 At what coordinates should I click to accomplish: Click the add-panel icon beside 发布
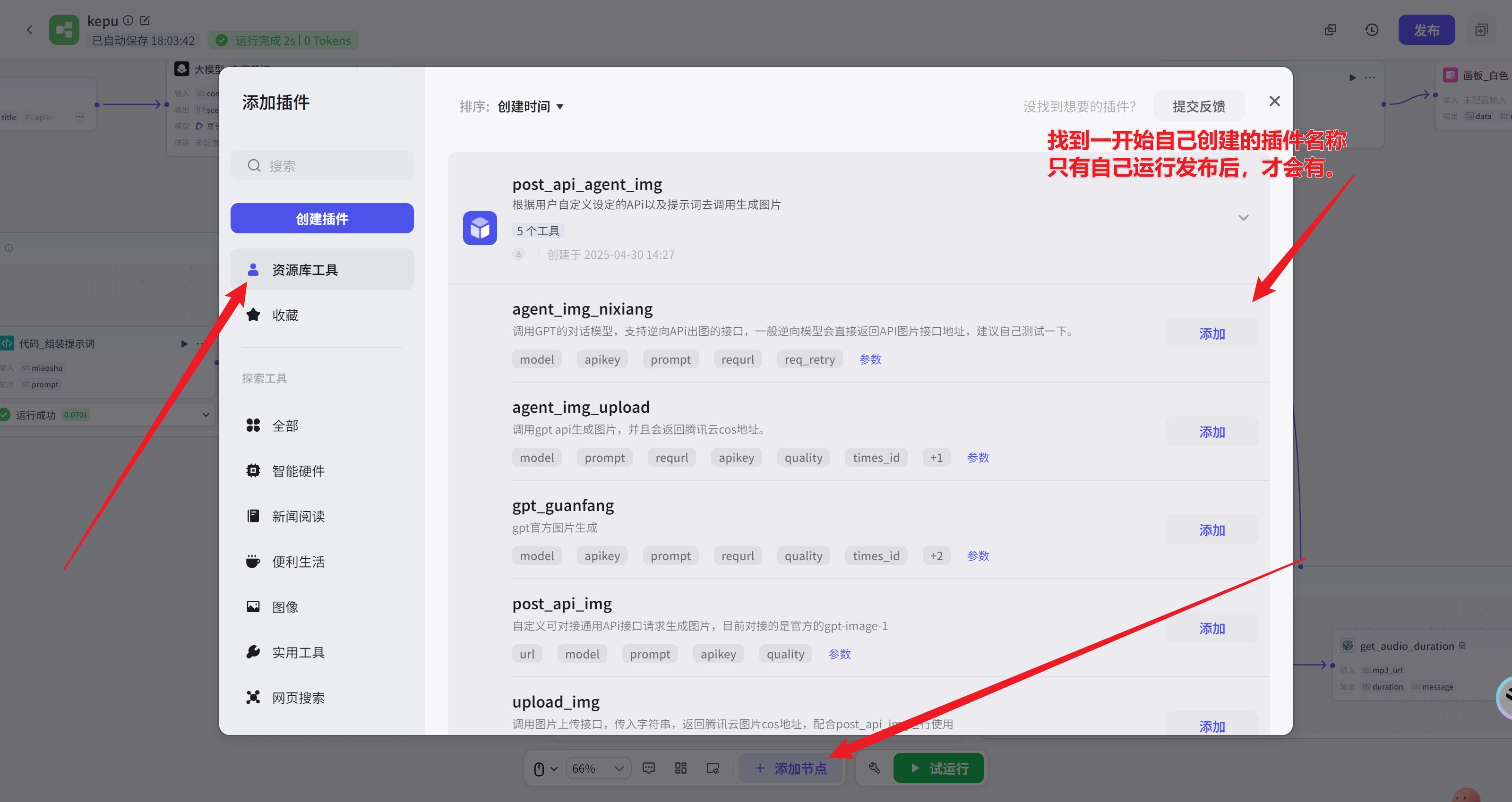click(1481, 30)
